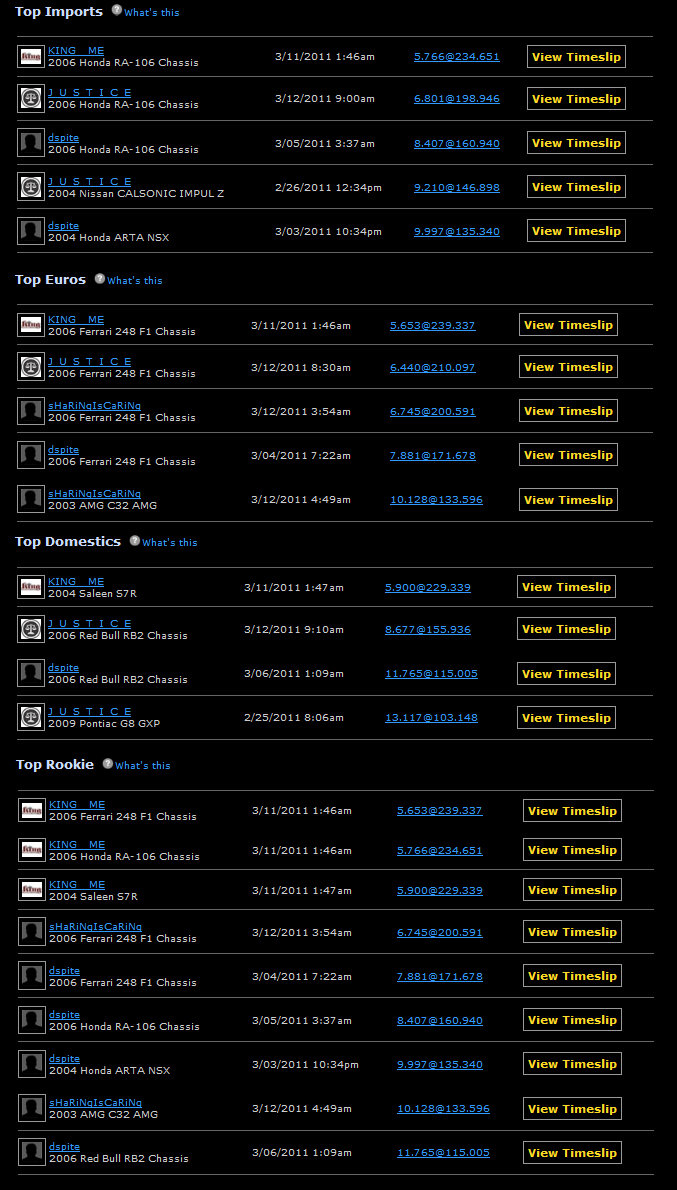Open the KING ME username link in Top Euros
The image size is (677, 1190).
tap(76, 320)
